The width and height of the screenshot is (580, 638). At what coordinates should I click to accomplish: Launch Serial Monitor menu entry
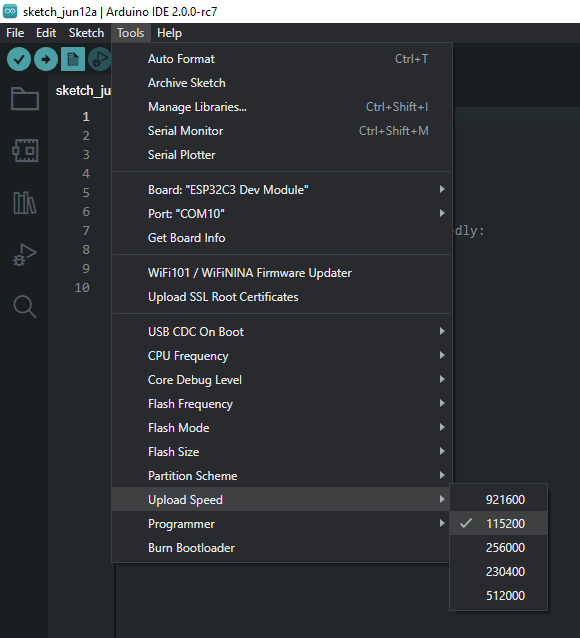point(282,131)
